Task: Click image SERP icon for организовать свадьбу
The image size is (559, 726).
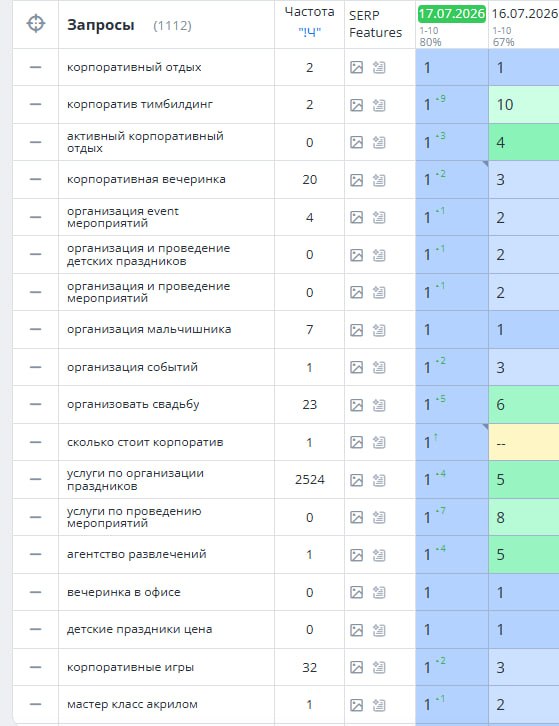Action: (356, 405)
